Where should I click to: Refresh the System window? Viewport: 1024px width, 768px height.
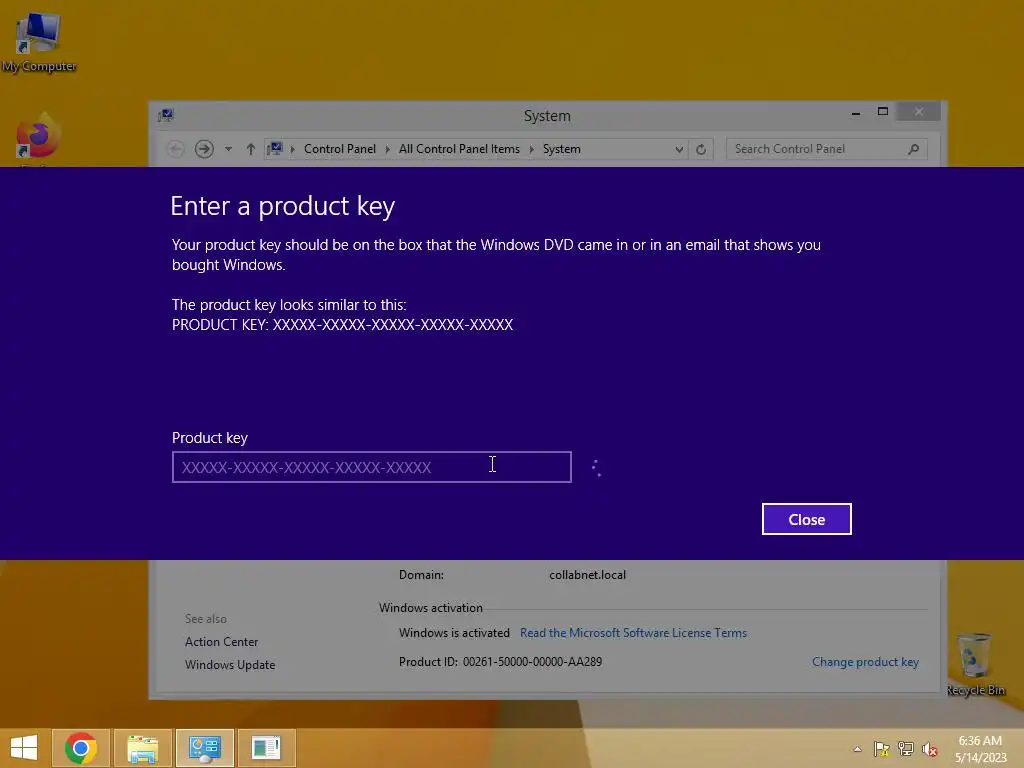[701, 149]
